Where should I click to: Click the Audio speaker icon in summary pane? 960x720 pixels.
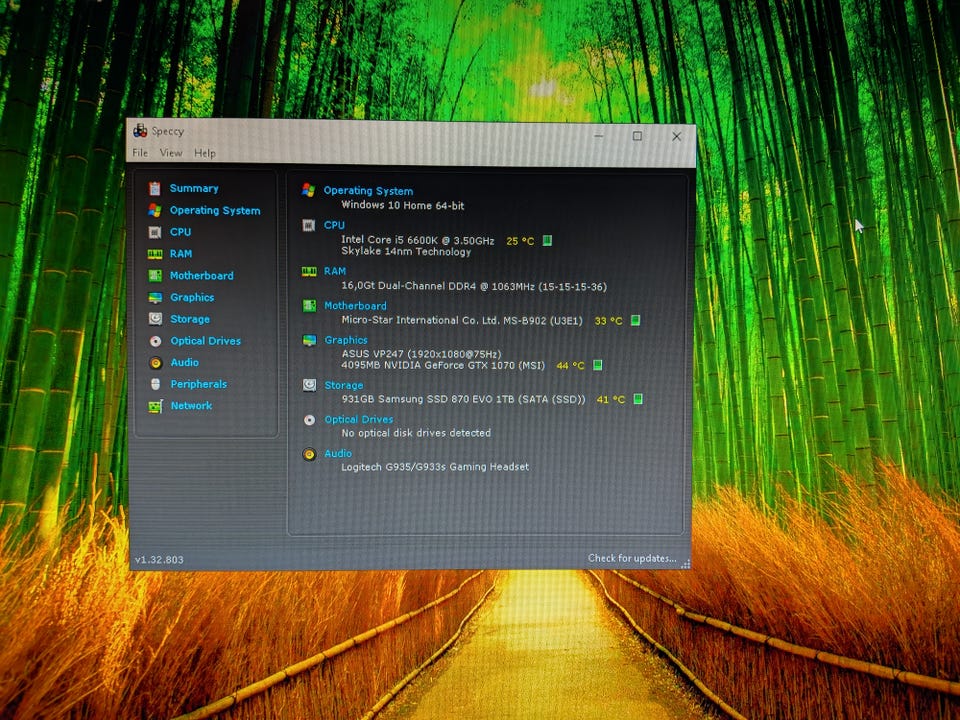[x=309, y=454]
